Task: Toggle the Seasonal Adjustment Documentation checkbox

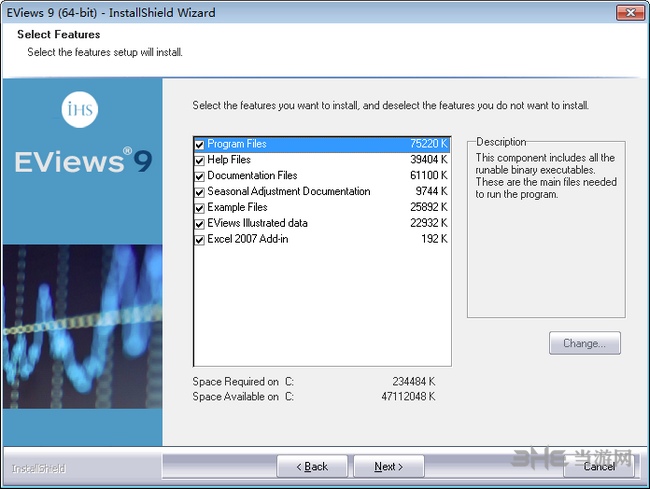Action: (200, 193)
